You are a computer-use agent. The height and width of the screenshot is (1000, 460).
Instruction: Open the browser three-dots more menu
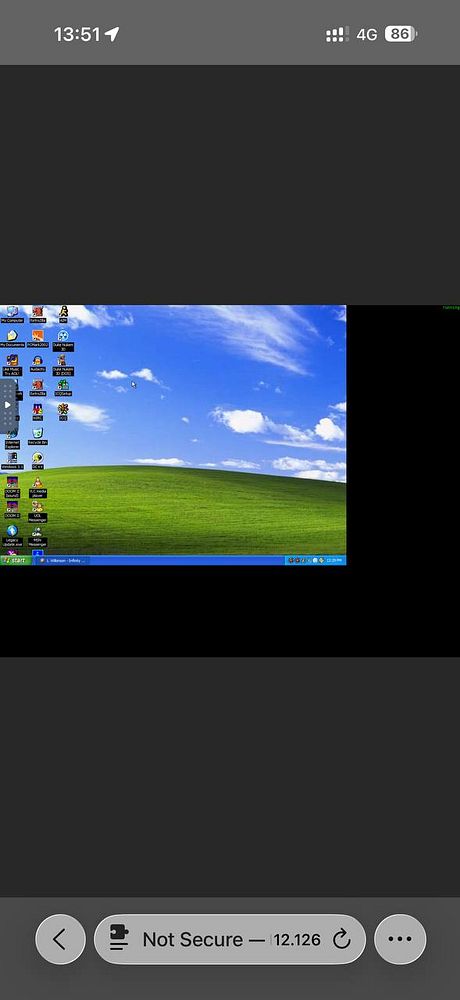[400, 939]
